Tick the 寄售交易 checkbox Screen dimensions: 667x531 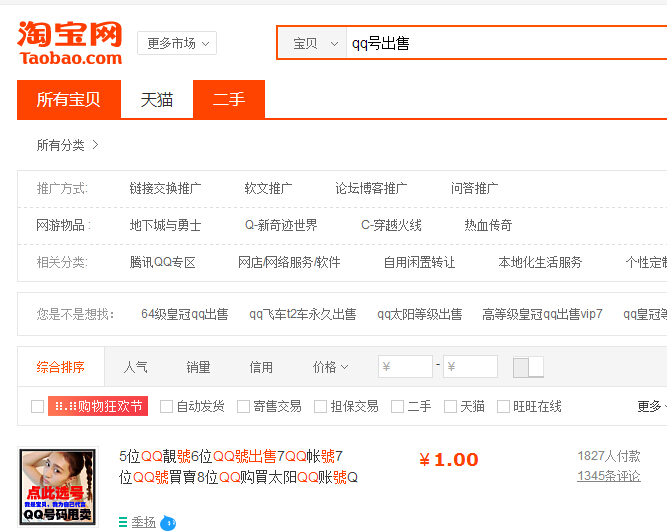(x=243, y=406)
